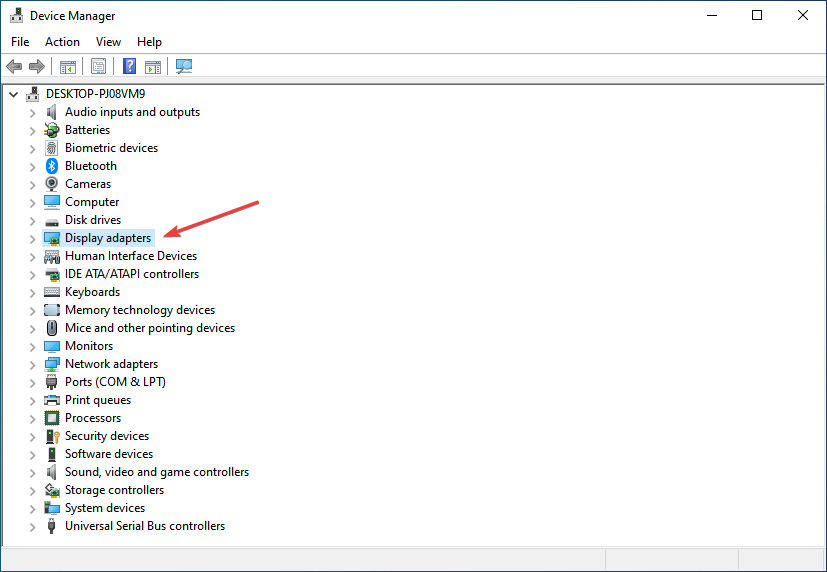Select the Storage controllers label
This screenshot has width=827, height=572.
(114, 490)
